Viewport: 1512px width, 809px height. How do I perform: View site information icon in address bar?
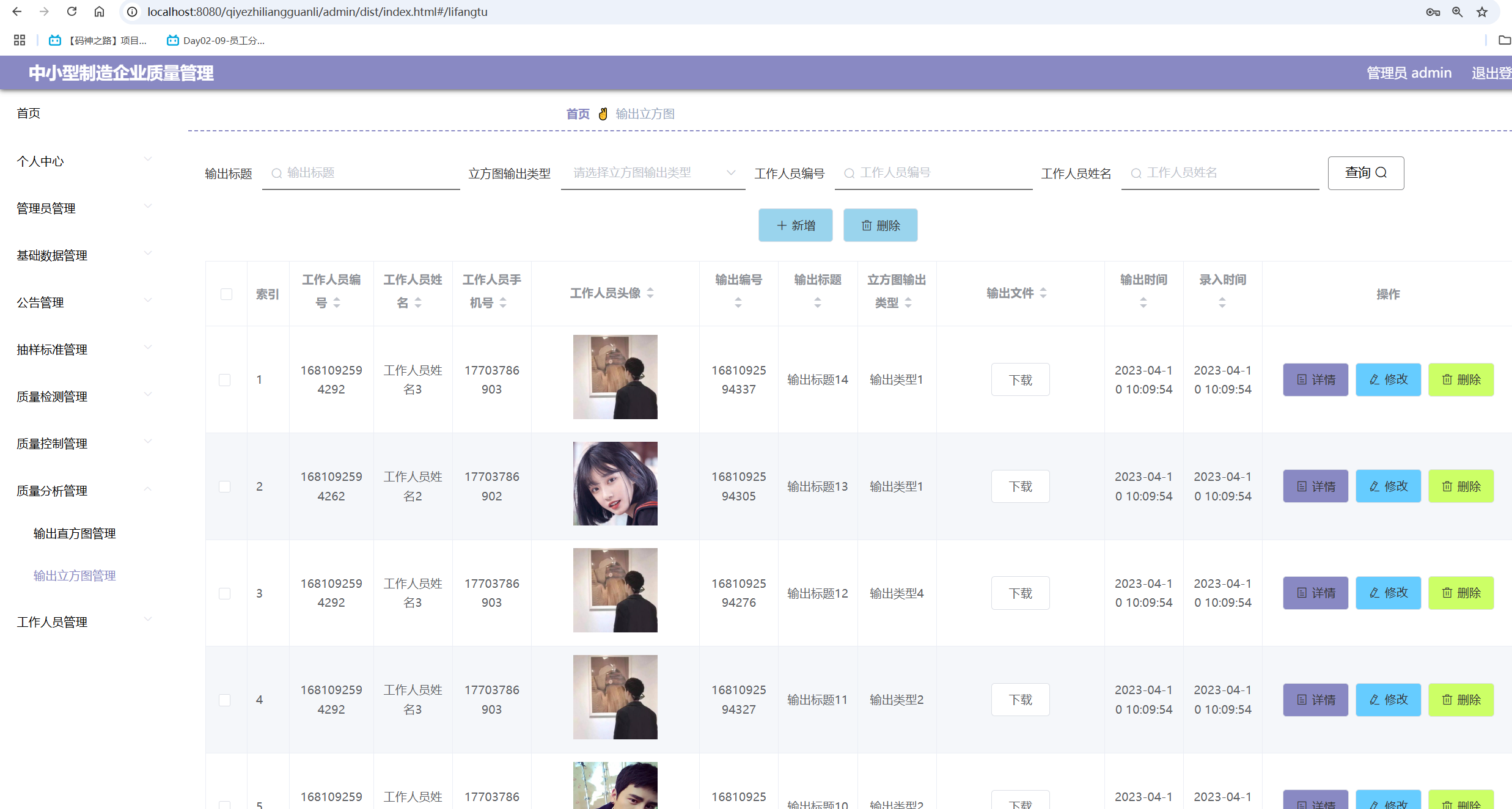132,12
